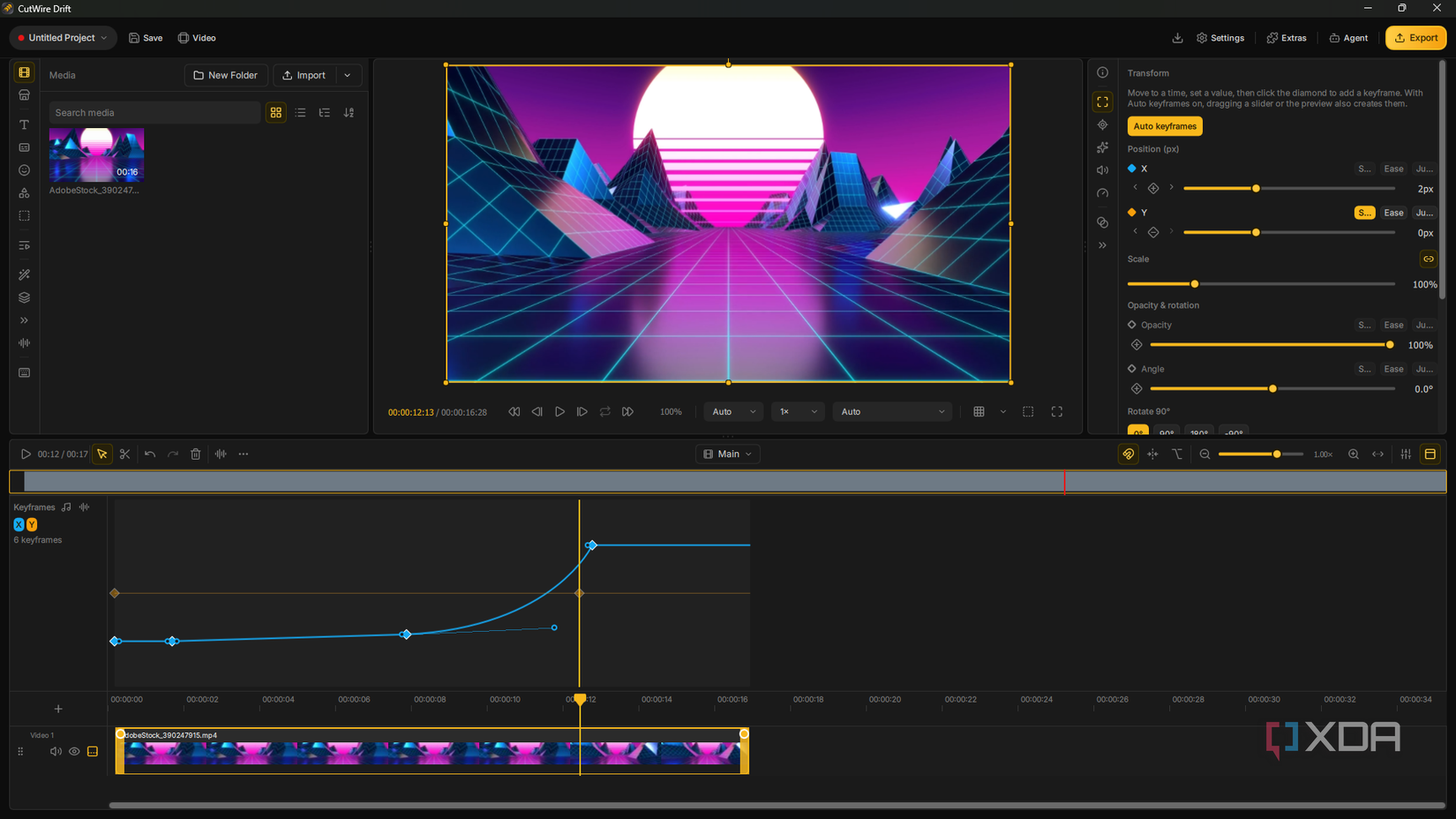
Task: Toggle Video 1 track visibility eye
Action: 74,751
